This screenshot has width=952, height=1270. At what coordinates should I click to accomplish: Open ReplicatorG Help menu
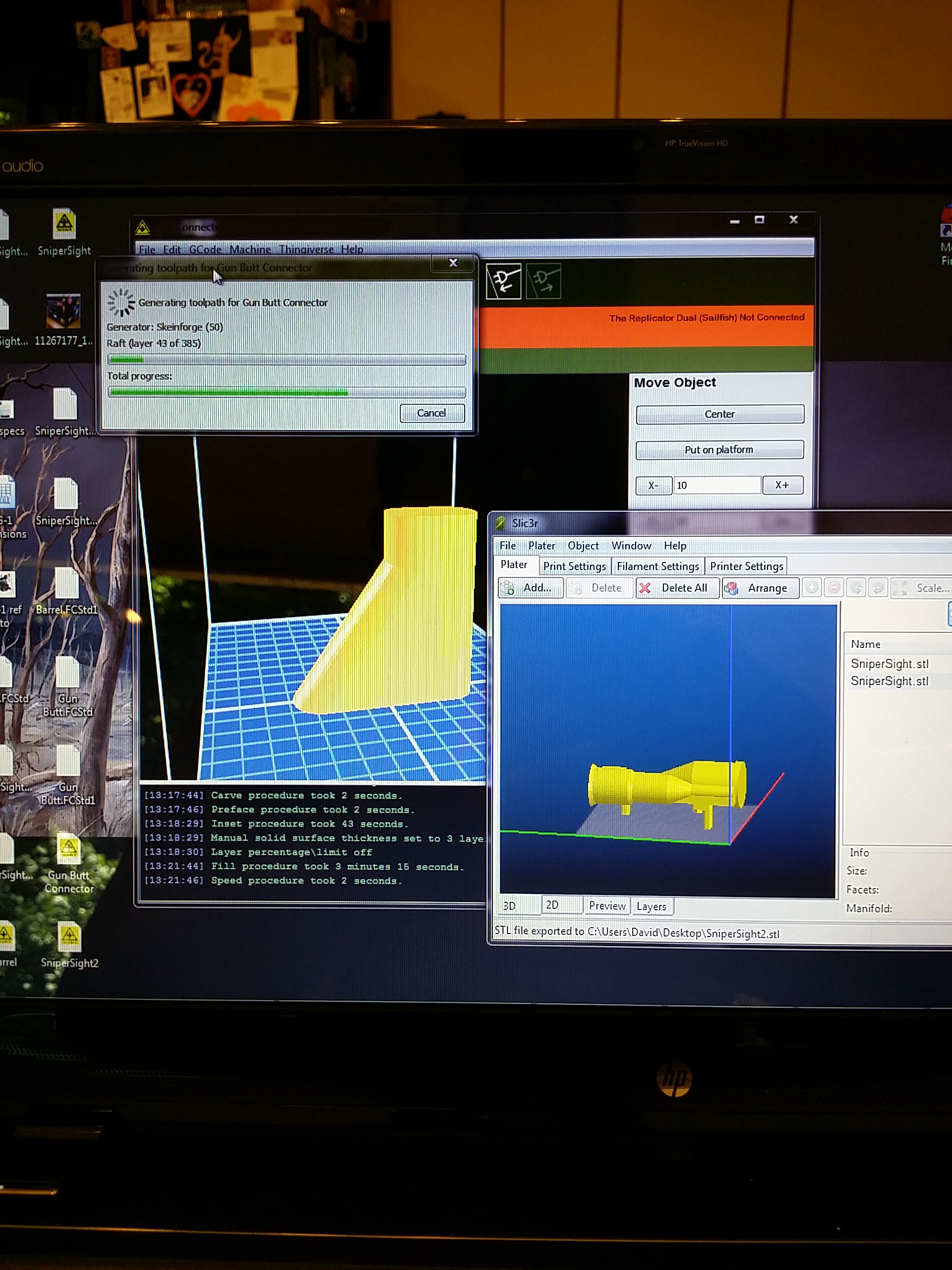(x=352, y=249)
